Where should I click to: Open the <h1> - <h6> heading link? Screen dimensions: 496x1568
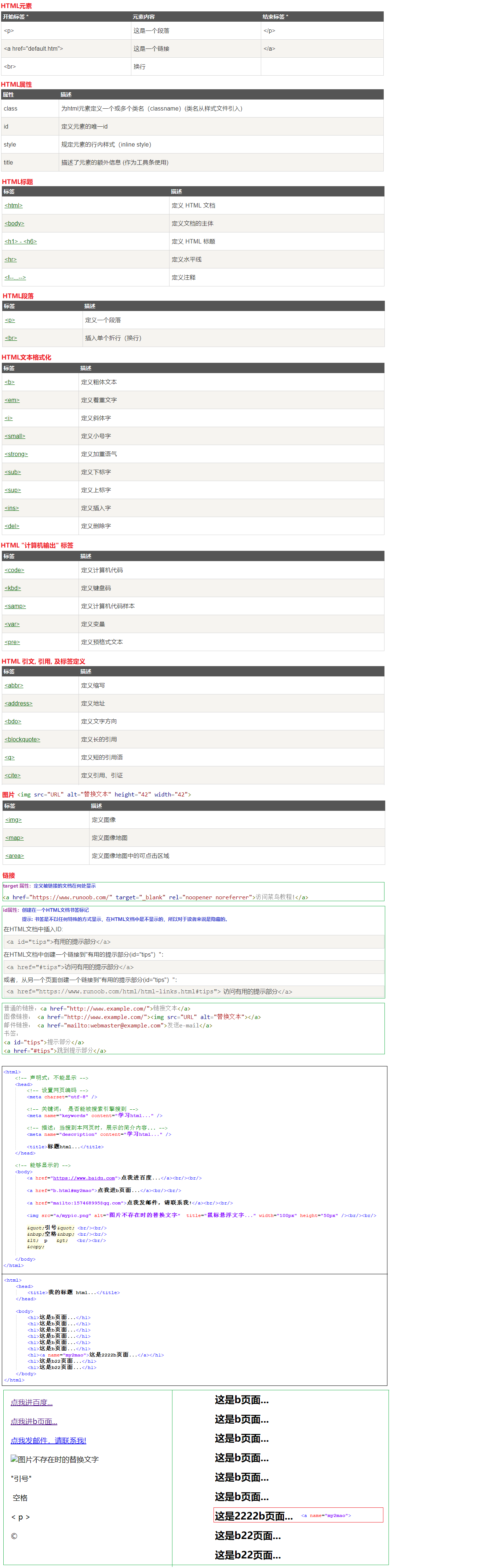pos(21,242)
